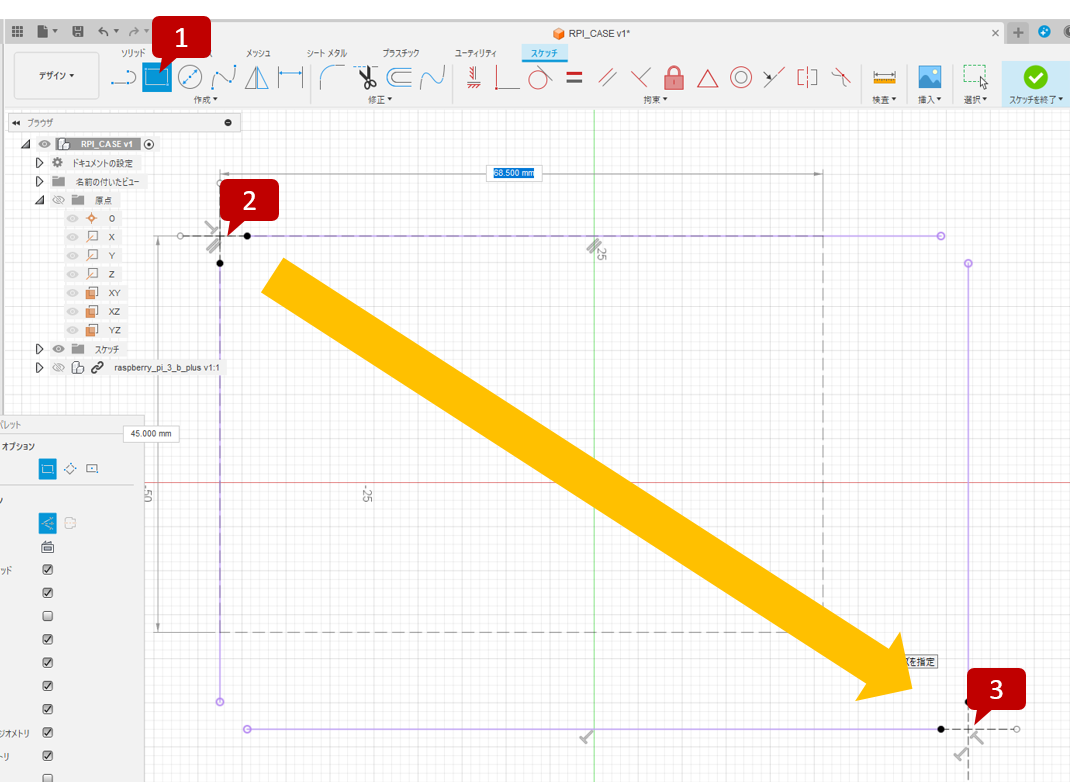This screenshot has height=782, width=1070.
Task: Toggle visibility of the スケッチ folder
Action: [59, 349]
